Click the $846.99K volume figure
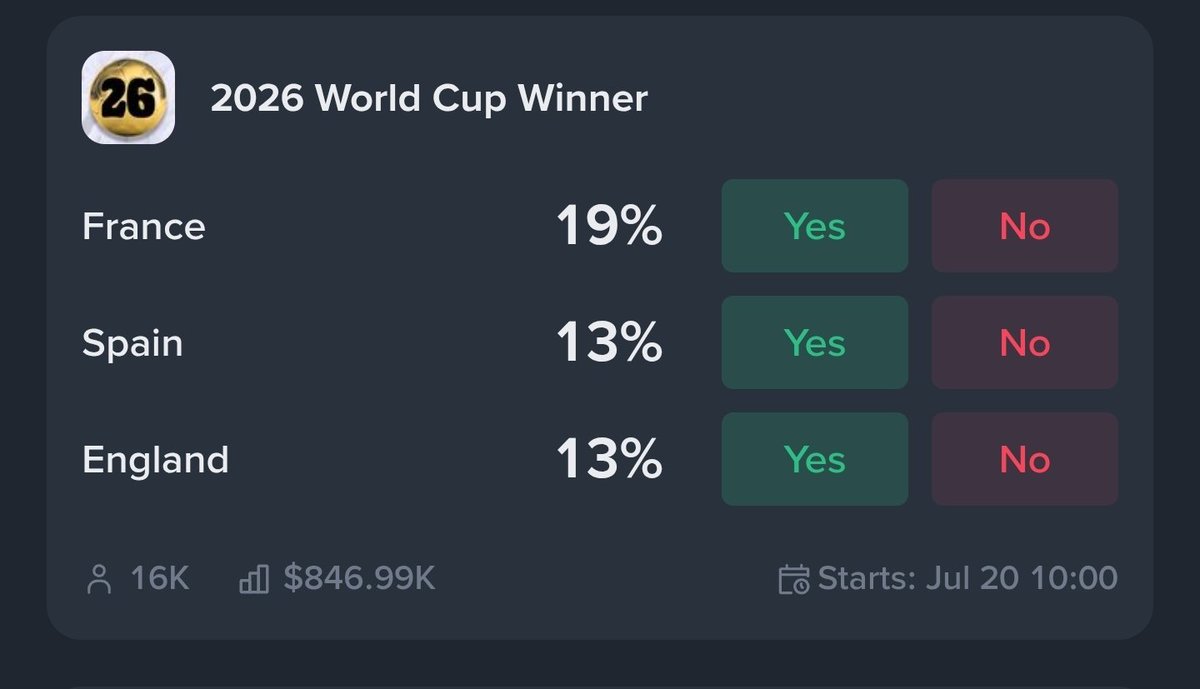1200x689 pixels. 359,579
